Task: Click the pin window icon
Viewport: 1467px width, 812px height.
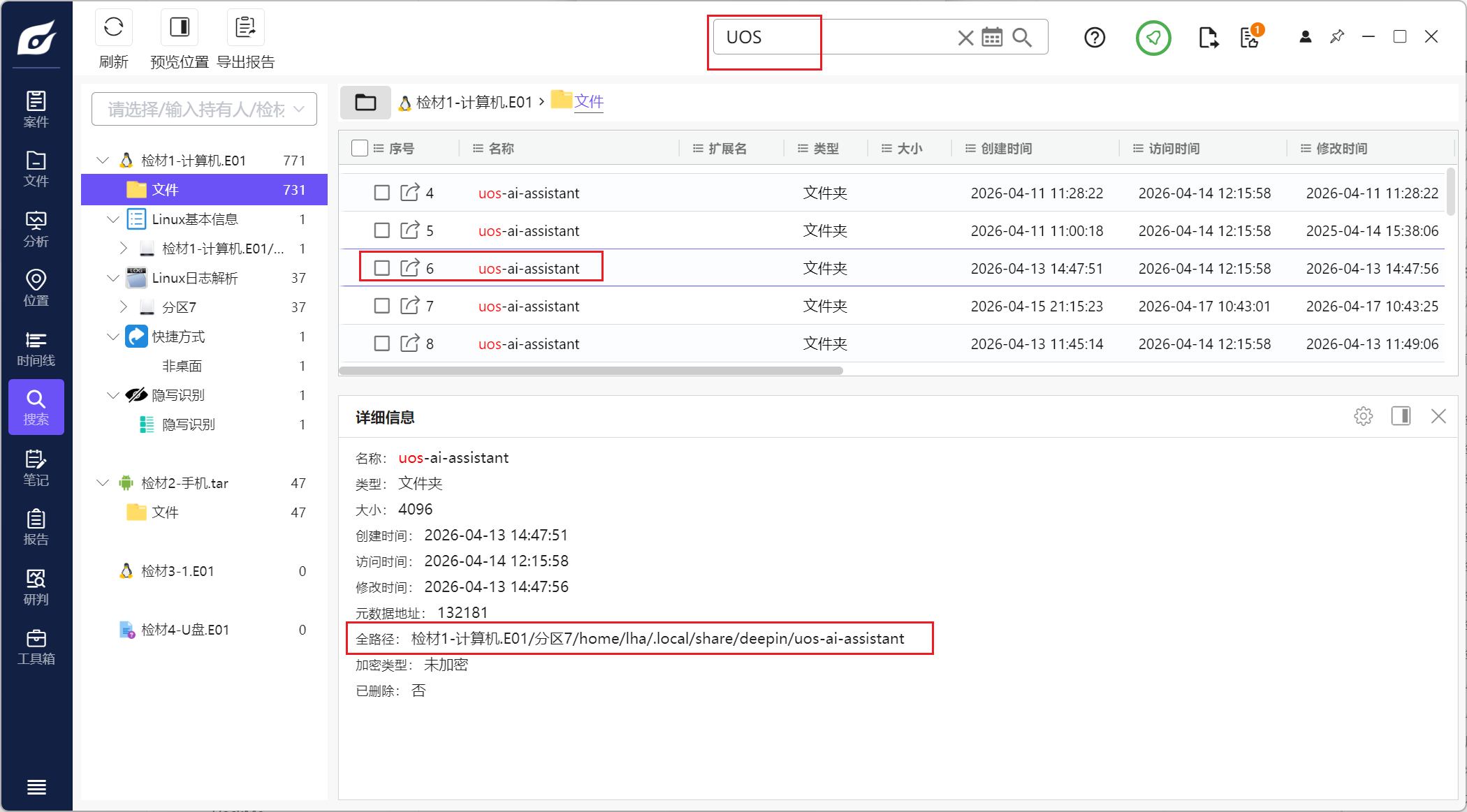Action: point(1337,36)
